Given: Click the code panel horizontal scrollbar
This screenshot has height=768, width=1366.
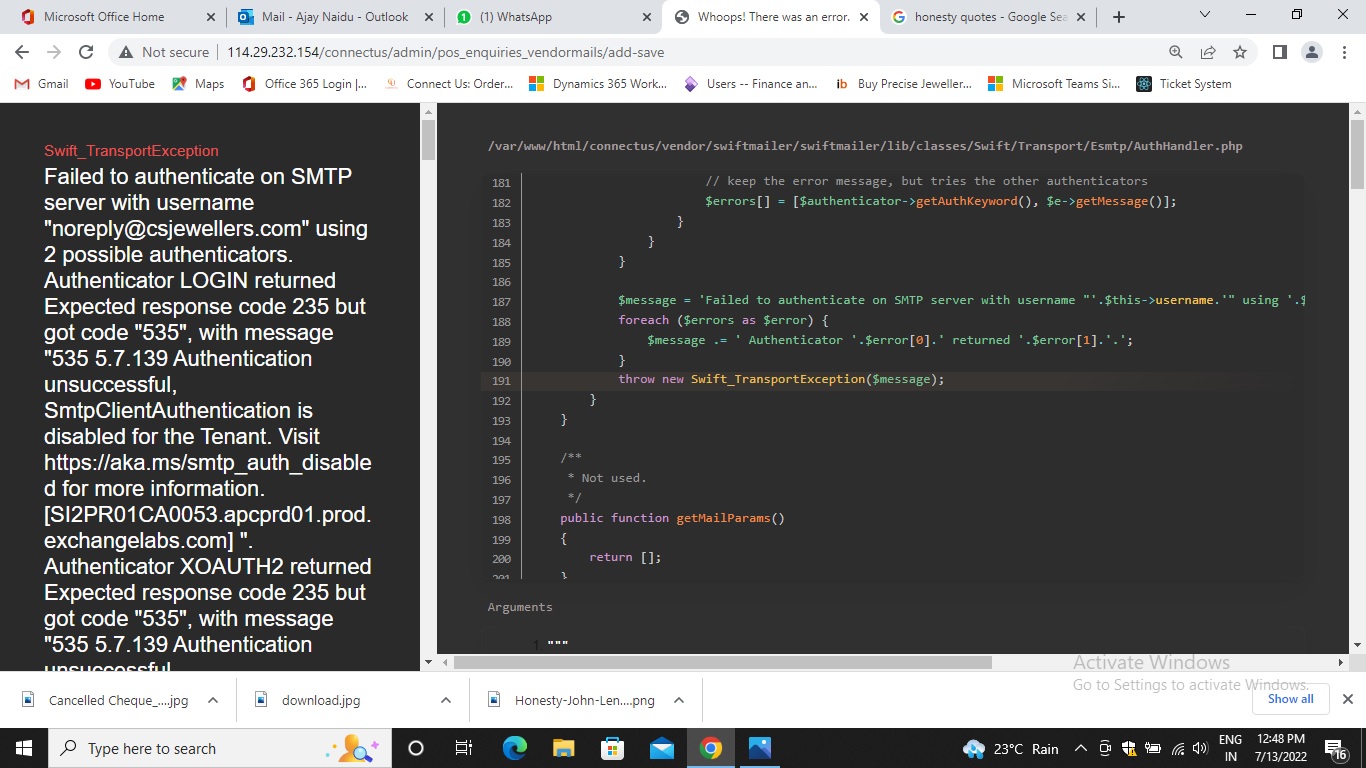Looking at the screenshot, I should pos(722,662).
